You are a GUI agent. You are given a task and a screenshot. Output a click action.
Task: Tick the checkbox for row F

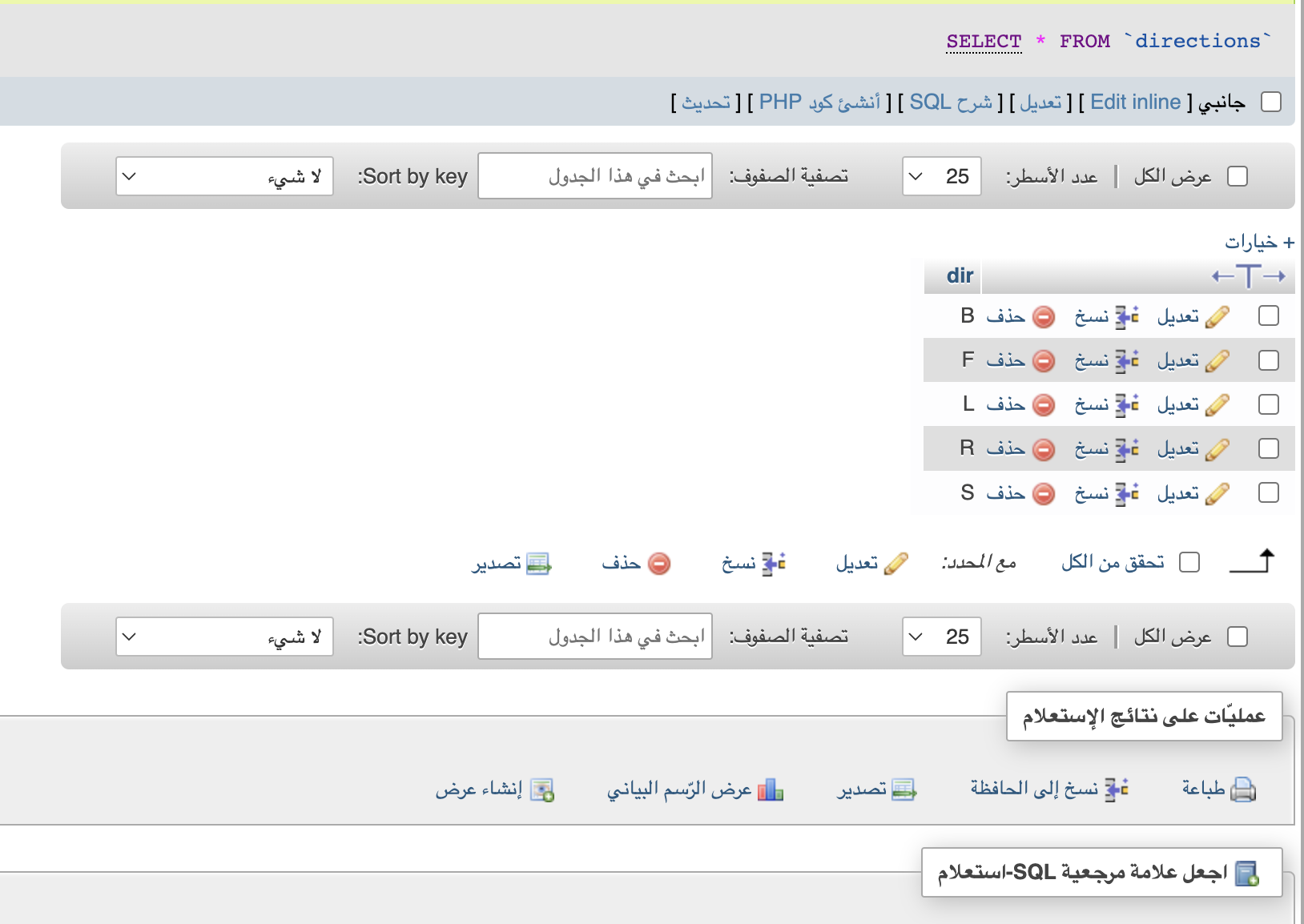pos(1269,360)
